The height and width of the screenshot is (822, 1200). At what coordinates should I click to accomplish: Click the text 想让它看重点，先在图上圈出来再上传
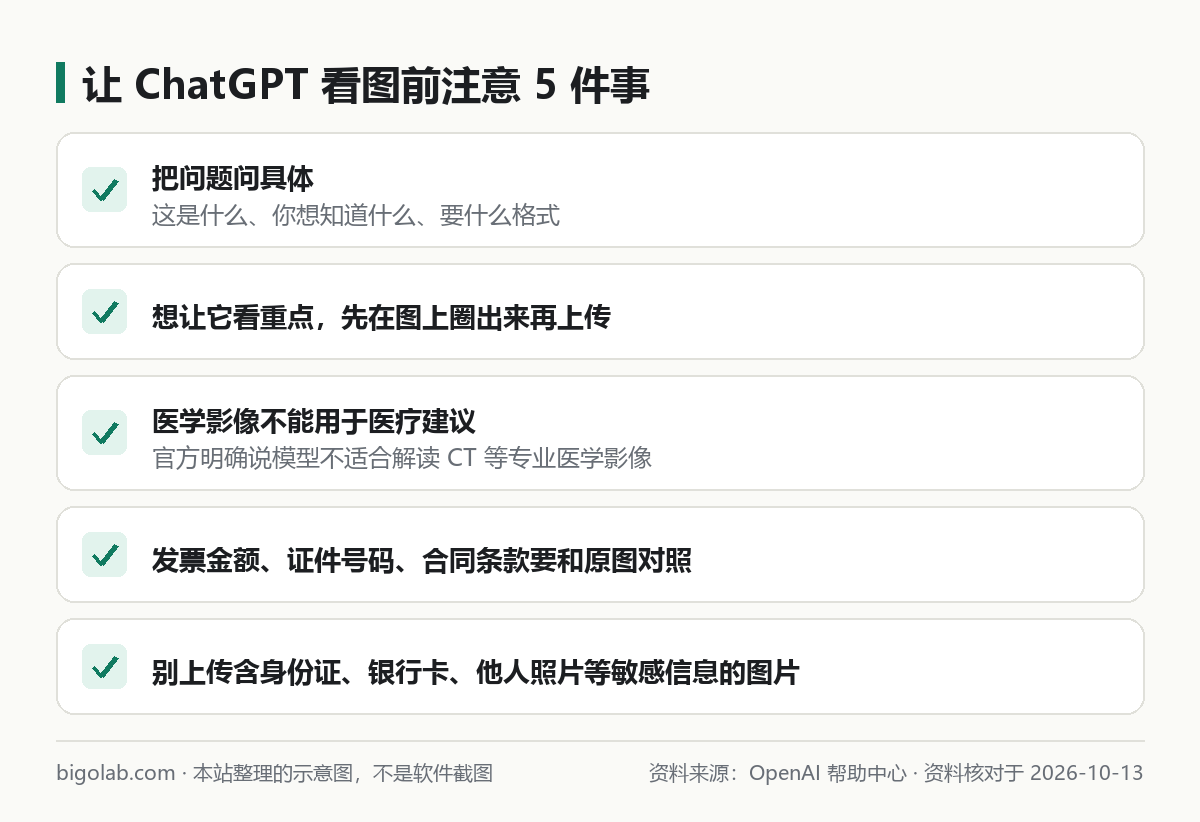[x=381, y=318]
